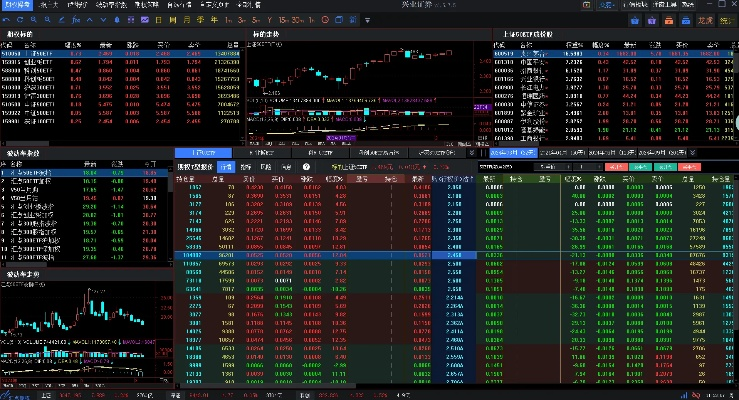The height and width of the screenshot is (400, 739).
Task: Expand the underlying-ETF tabs overflow chevron
Action: 471,153
